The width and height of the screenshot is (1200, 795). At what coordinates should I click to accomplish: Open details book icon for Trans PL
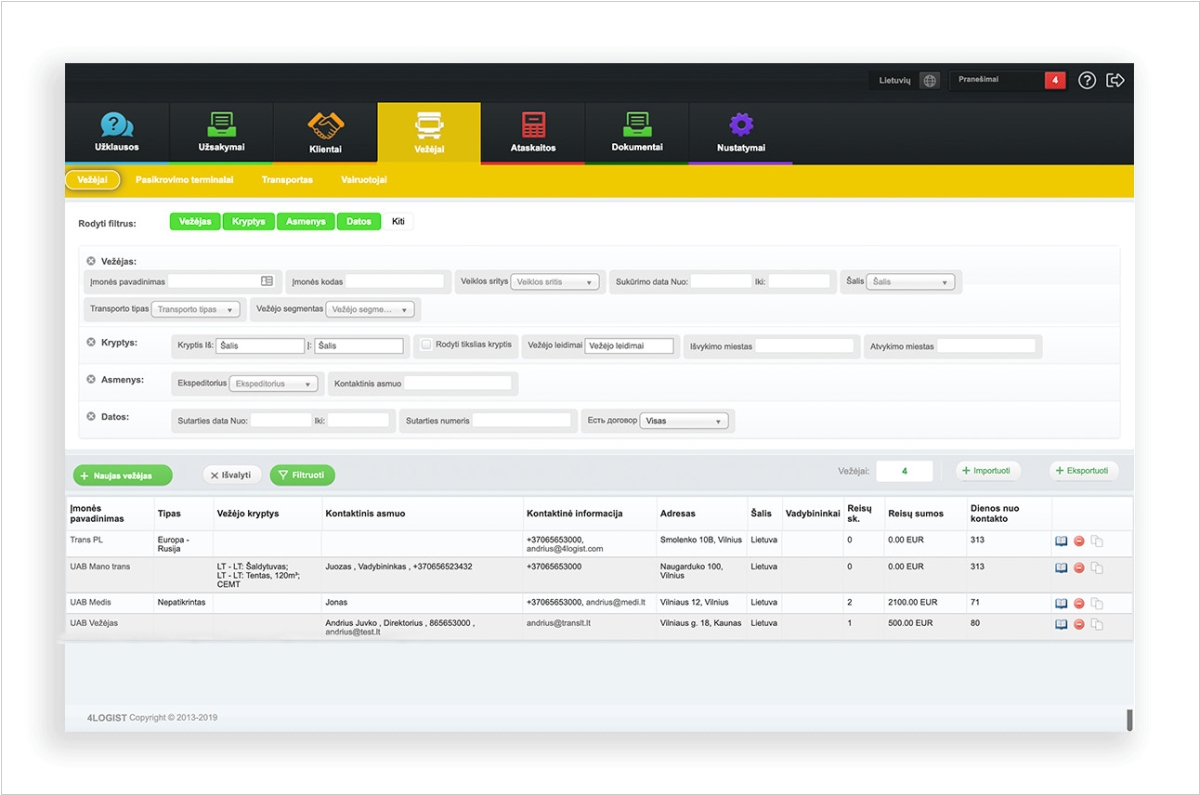[1061, 541]
